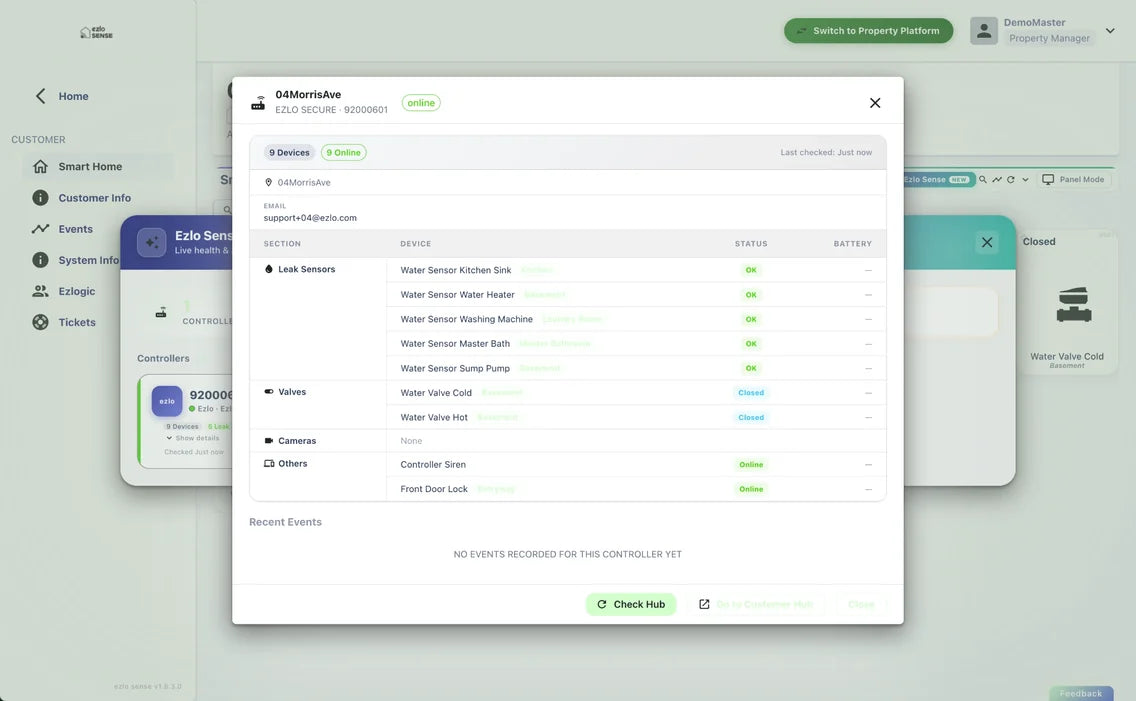The height and width of the screenshot is (701, 1136).
Task: Click the STATUS column header
Action: [x=751, y=244]
